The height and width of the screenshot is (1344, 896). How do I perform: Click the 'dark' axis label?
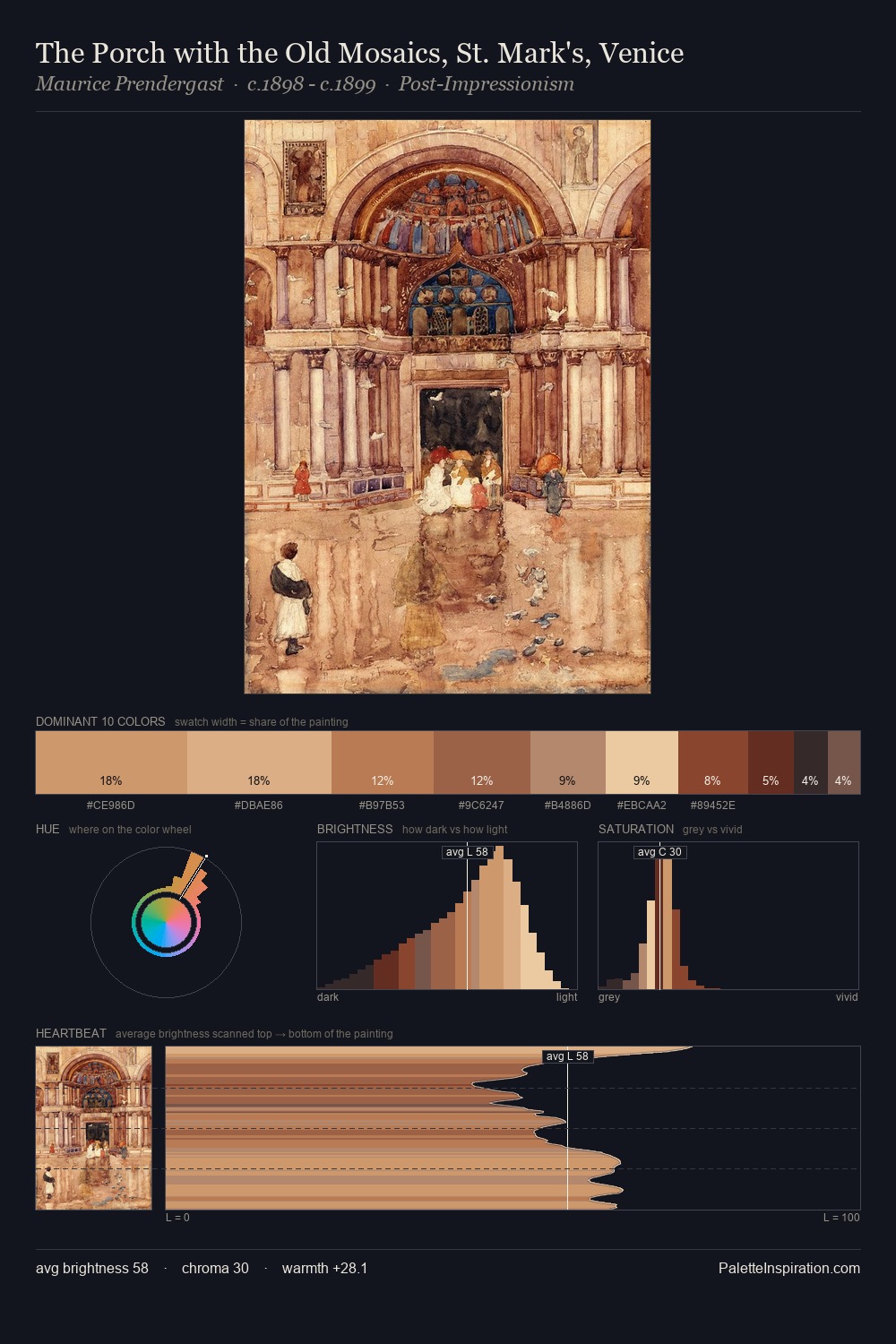328,997
